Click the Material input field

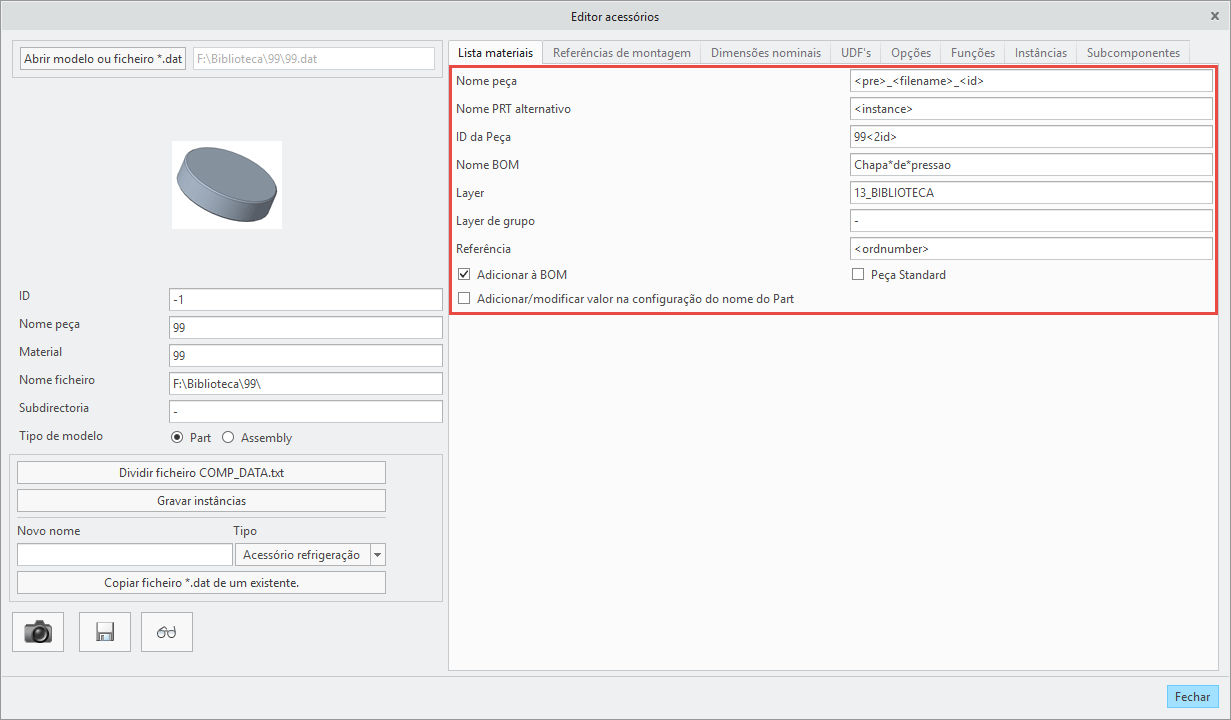click(x=305, y=356)
